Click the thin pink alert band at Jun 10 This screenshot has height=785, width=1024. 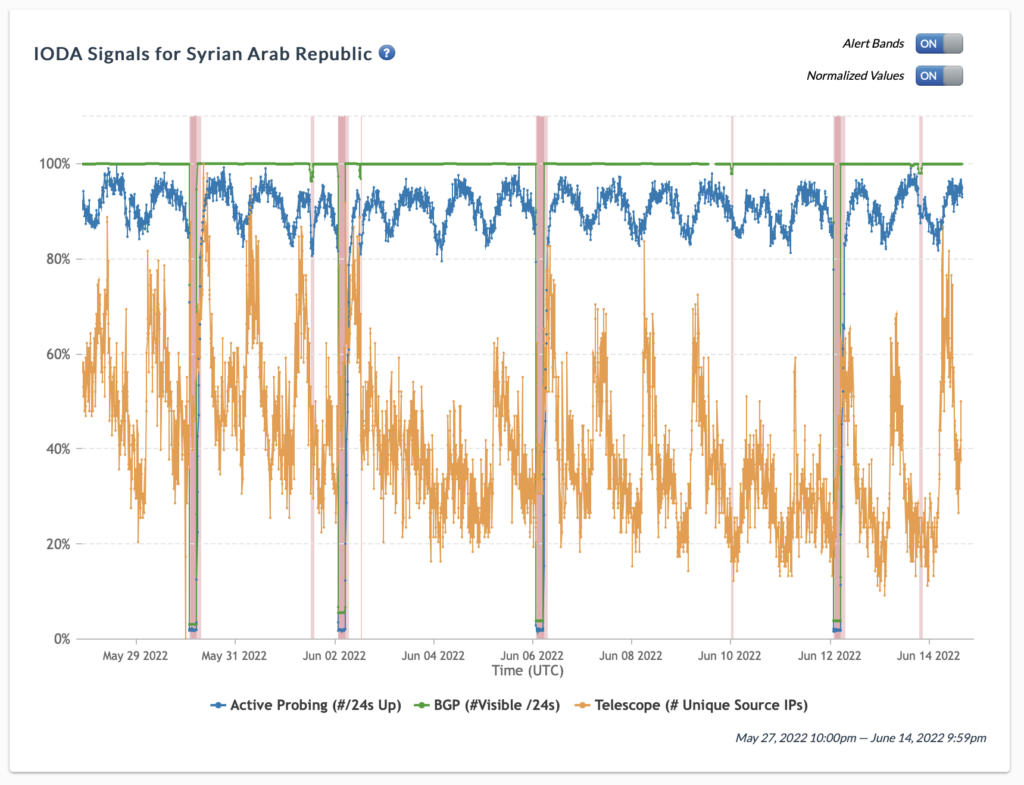[731, 380]
